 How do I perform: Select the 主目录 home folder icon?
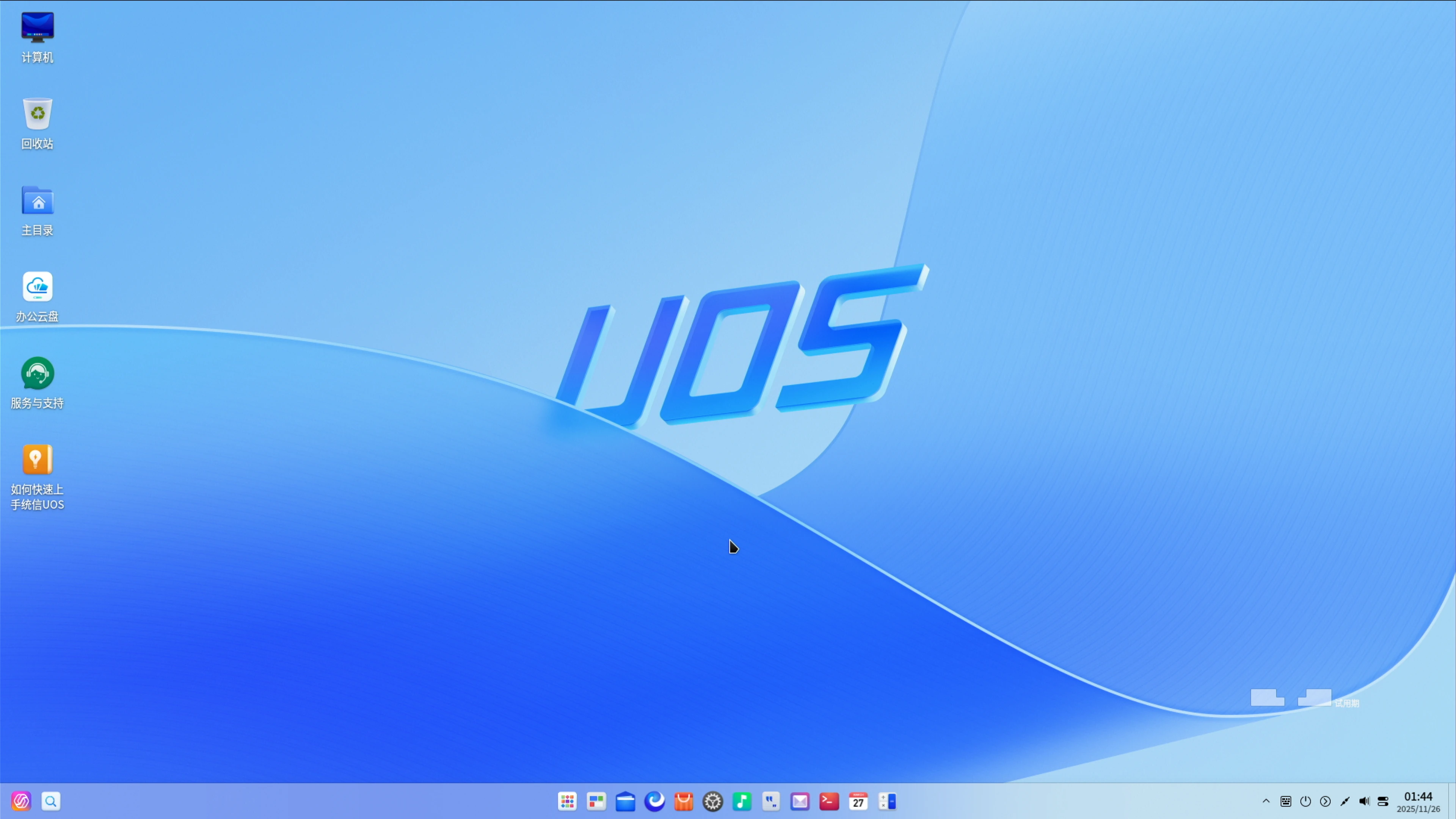tap(37, 210)
